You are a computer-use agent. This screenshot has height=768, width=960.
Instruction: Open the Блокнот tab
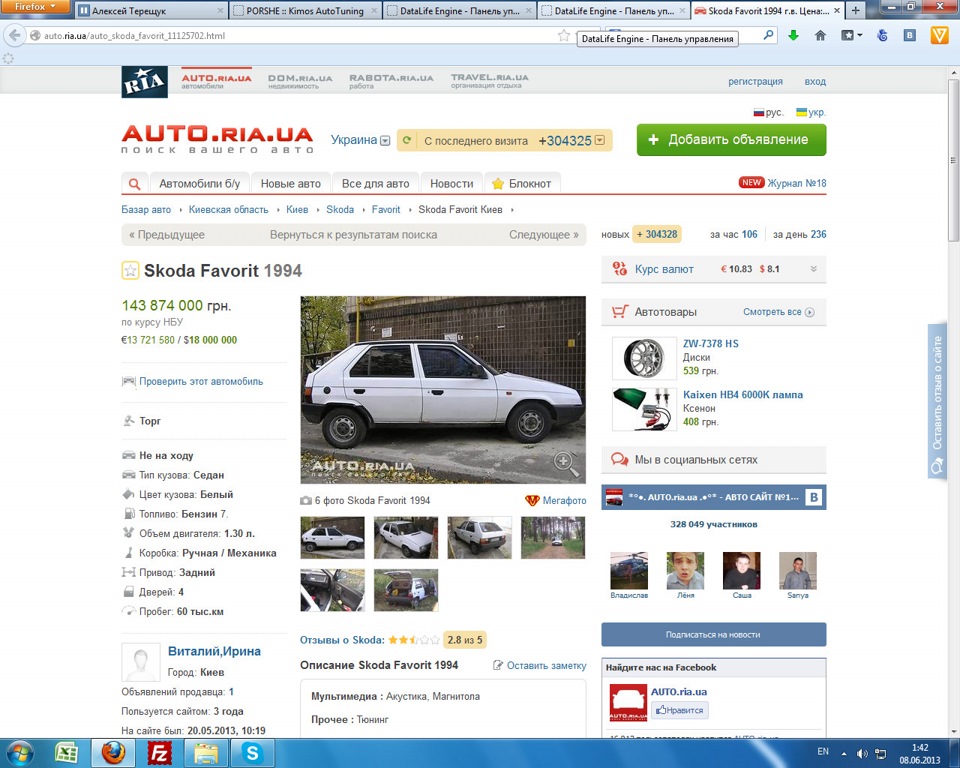[522, 184]
